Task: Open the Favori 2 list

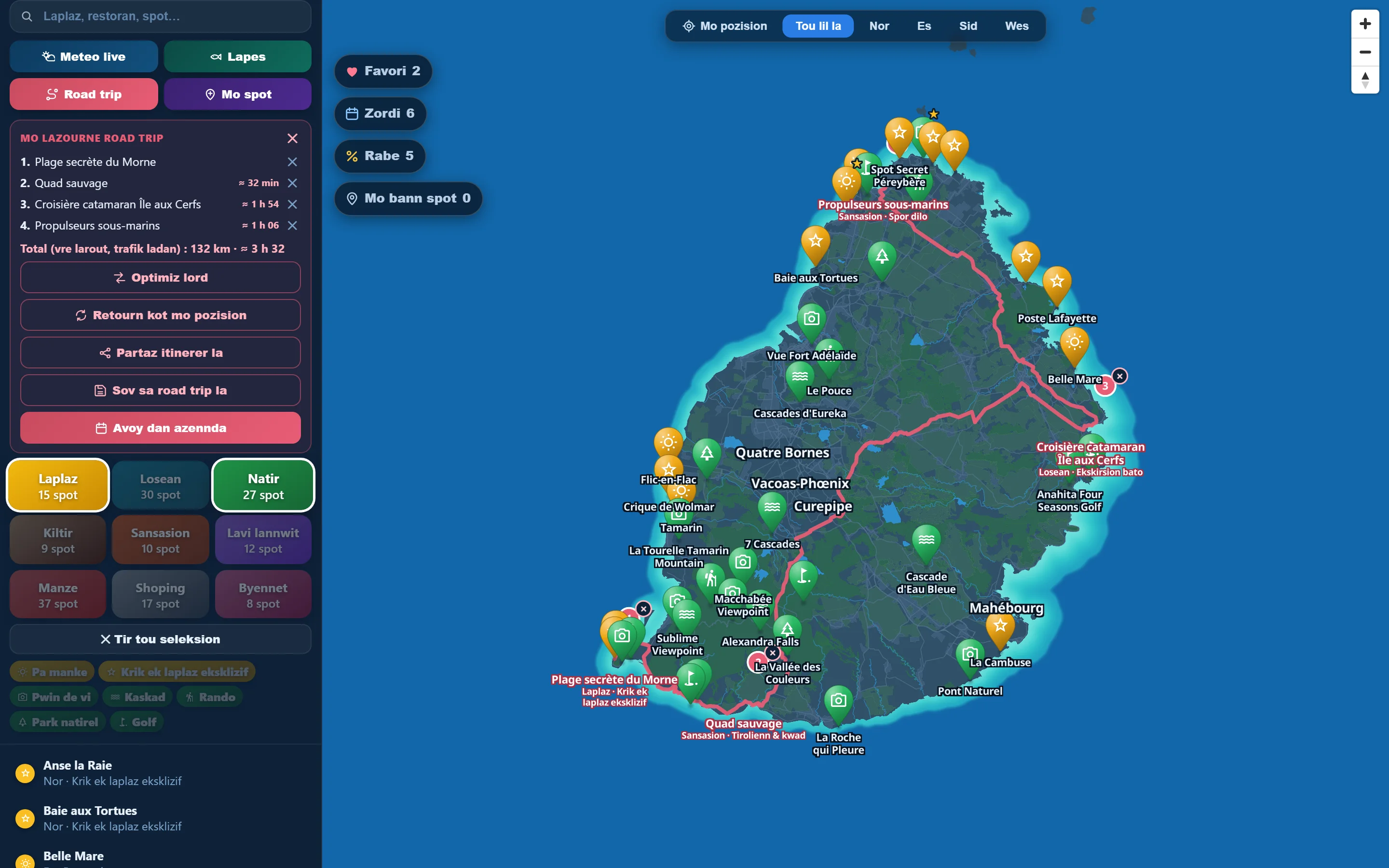Action: pyautogui.click(x=383, y=71)
